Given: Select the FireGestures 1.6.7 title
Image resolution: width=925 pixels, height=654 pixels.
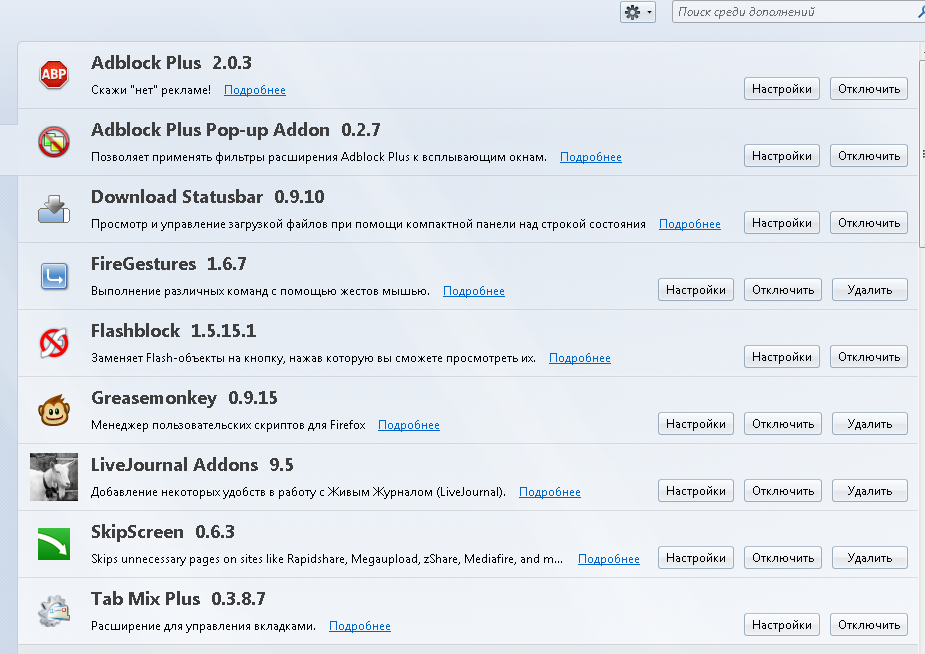Looking at the screenshot, I should 169,264.
